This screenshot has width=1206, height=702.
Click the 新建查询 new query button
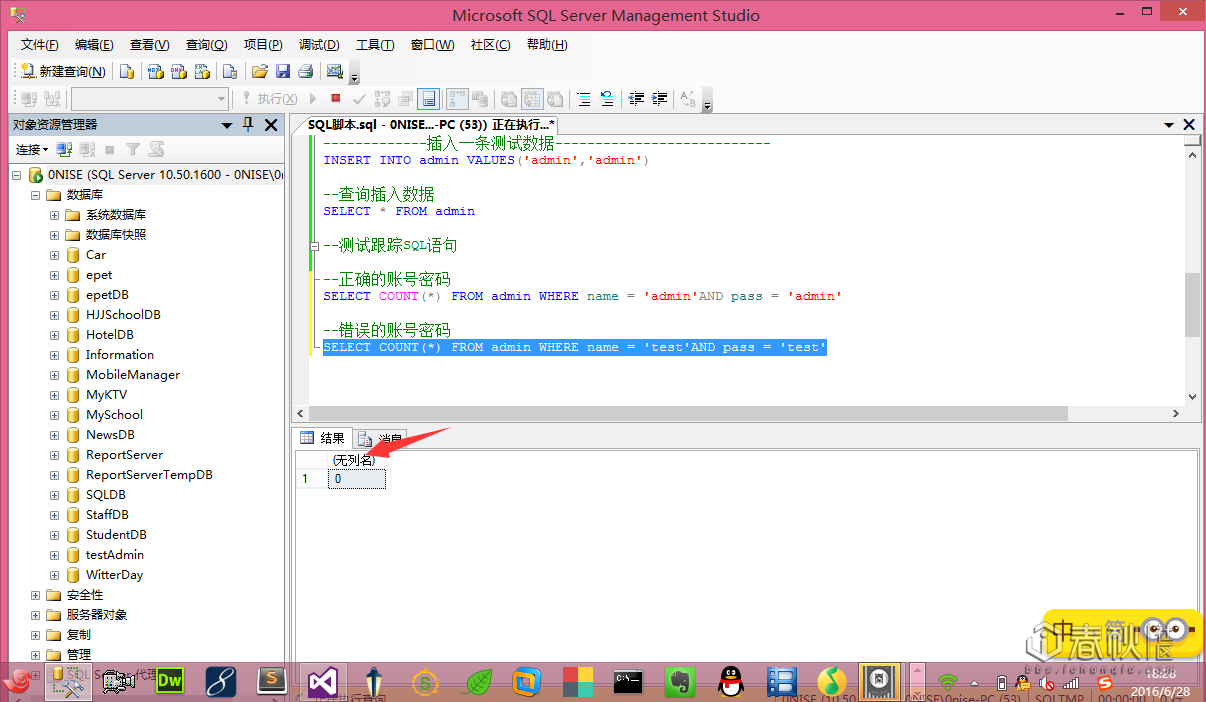click(63, 71)
